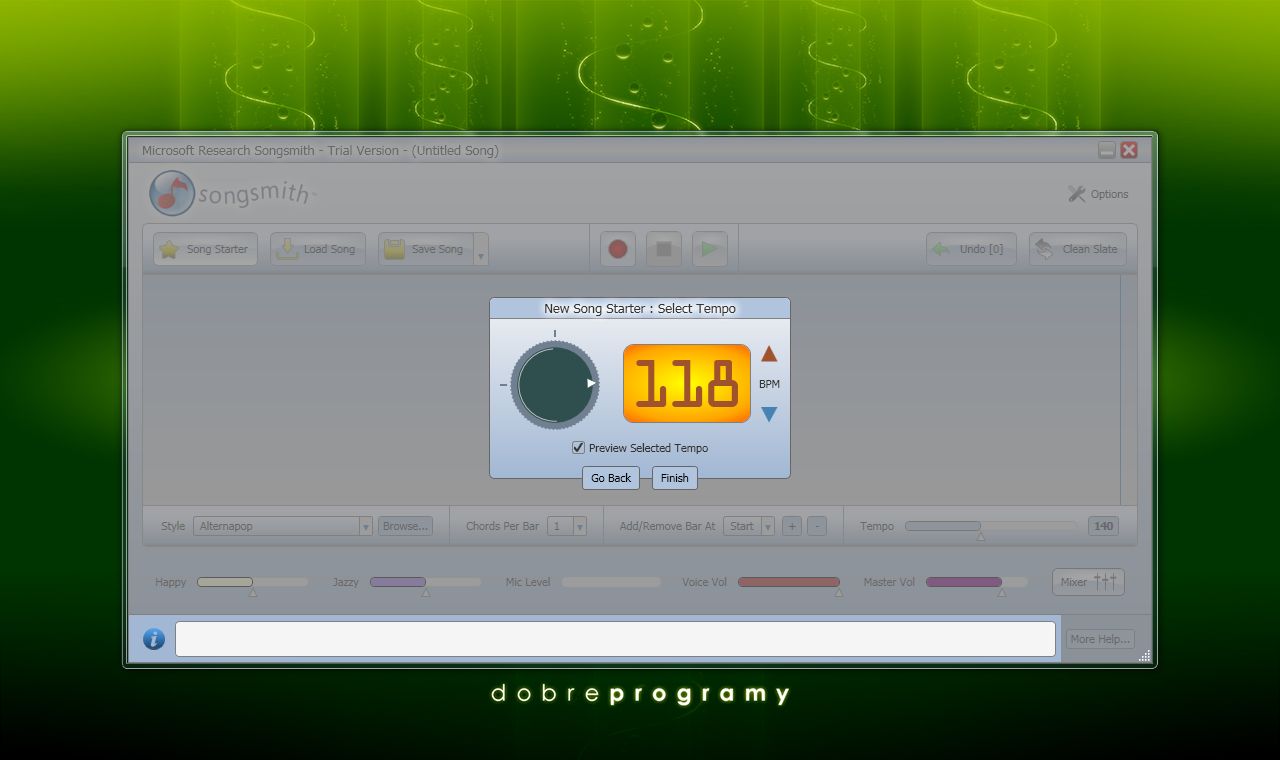Viewport: 1280px width, 760px height.
Task: Click the Save Song disk button
Action: pyautogui.click(x=426, y=249)
